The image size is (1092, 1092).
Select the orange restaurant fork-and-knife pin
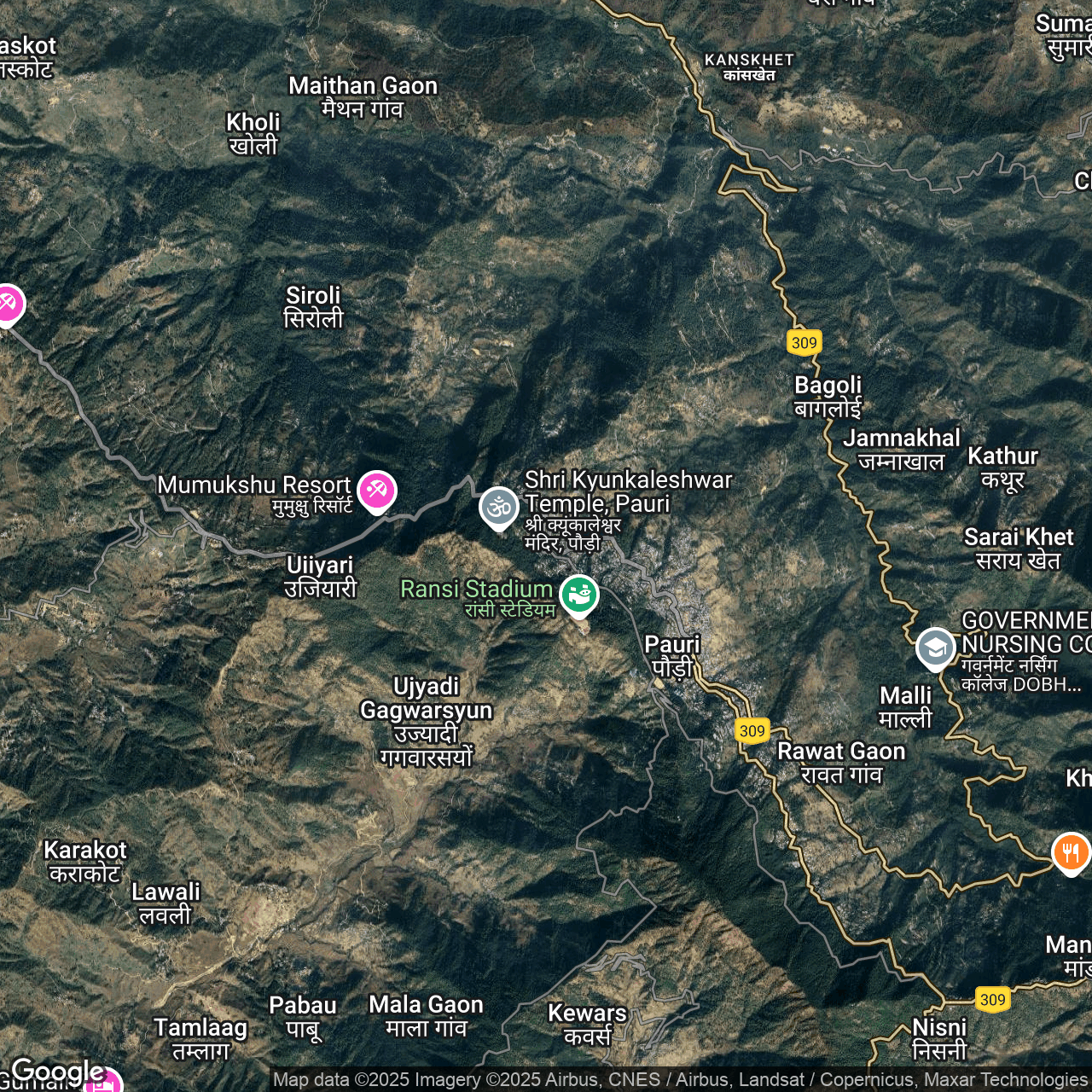click(x=1071, y=852)
